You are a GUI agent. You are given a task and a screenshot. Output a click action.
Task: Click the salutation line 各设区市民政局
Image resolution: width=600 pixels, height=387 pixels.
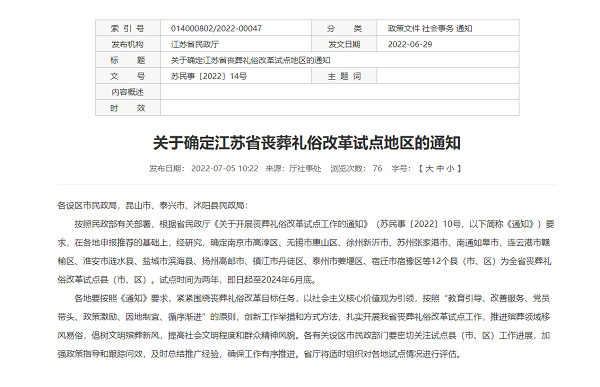click(x=153, y=206)
